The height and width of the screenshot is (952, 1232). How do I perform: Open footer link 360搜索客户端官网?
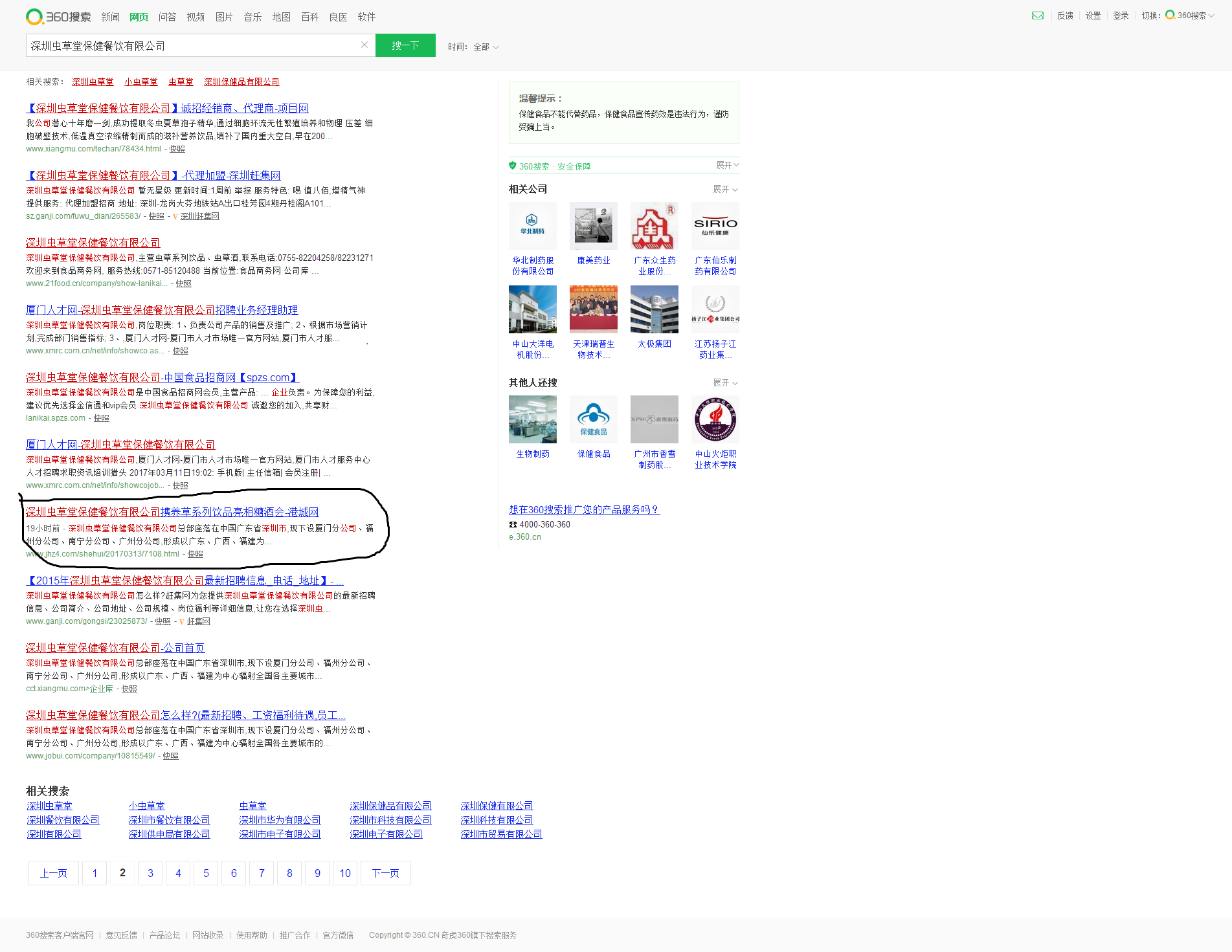click(x=60, y=935)
